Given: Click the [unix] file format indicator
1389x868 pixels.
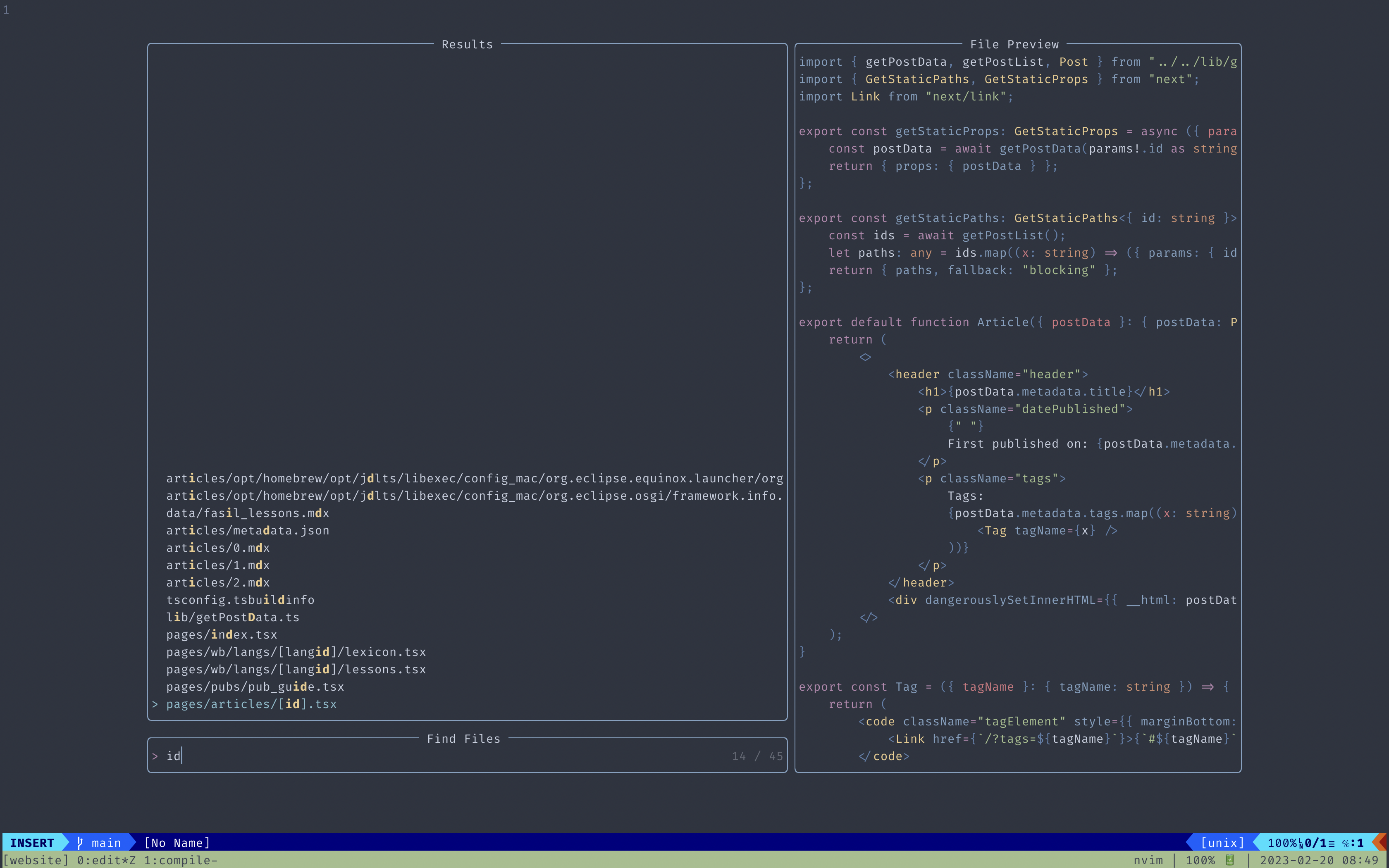Looking at the screenshot, I should tap(1222, 843).
